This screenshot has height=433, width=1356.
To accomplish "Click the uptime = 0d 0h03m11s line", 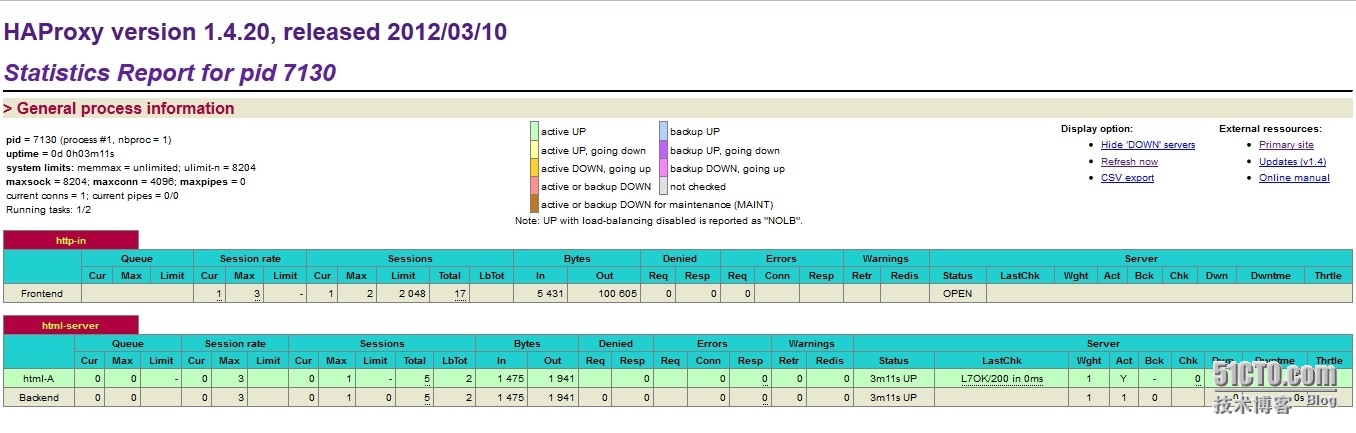I will click(x=60, y=154).
